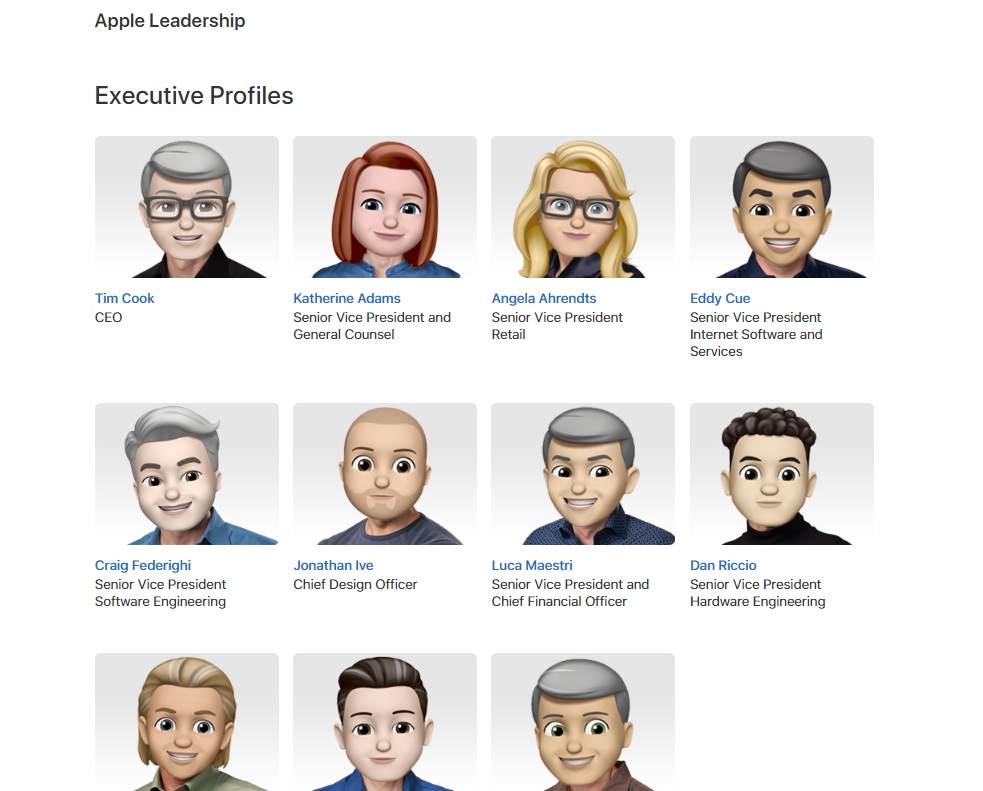Open Tim Cook's Memoji portrait
Viewport: 983px width, 791px height.
[x=187, y=207]
